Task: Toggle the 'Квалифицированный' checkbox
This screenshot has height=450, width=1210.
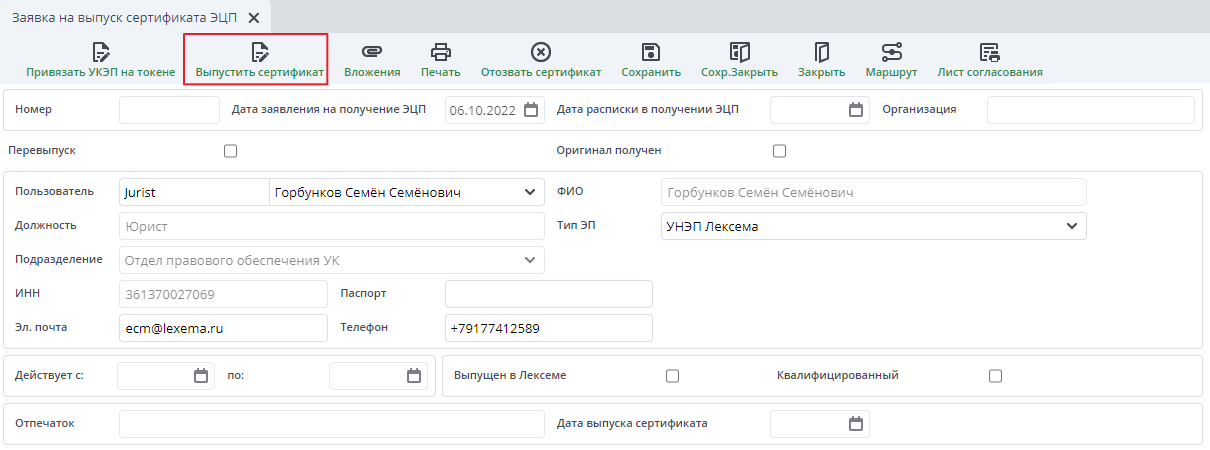Action: click(995, 376)
